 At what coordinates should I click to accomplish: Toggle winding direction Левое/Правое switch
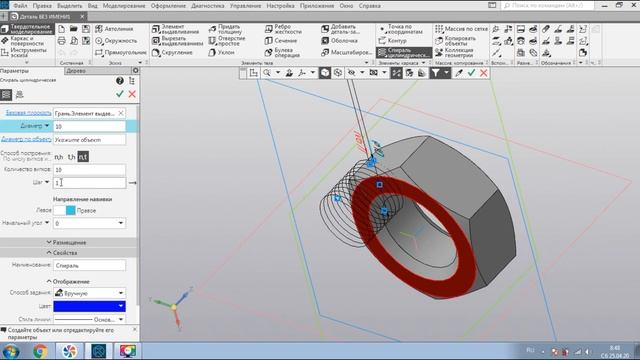pyautogui.click(x=65, y=211)
